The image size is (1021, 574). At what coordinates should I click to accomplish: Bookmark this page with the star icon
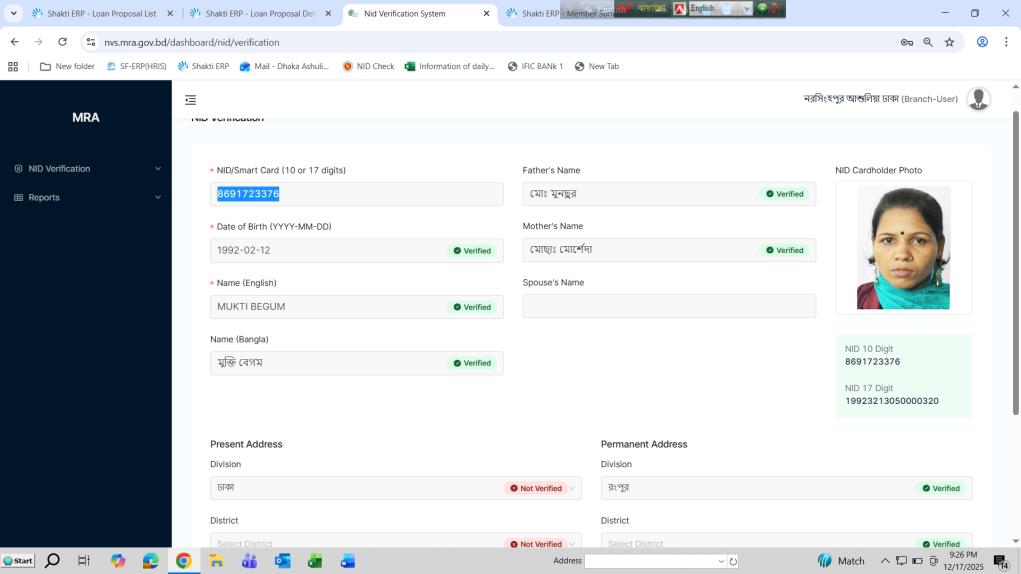click(949, 42)
